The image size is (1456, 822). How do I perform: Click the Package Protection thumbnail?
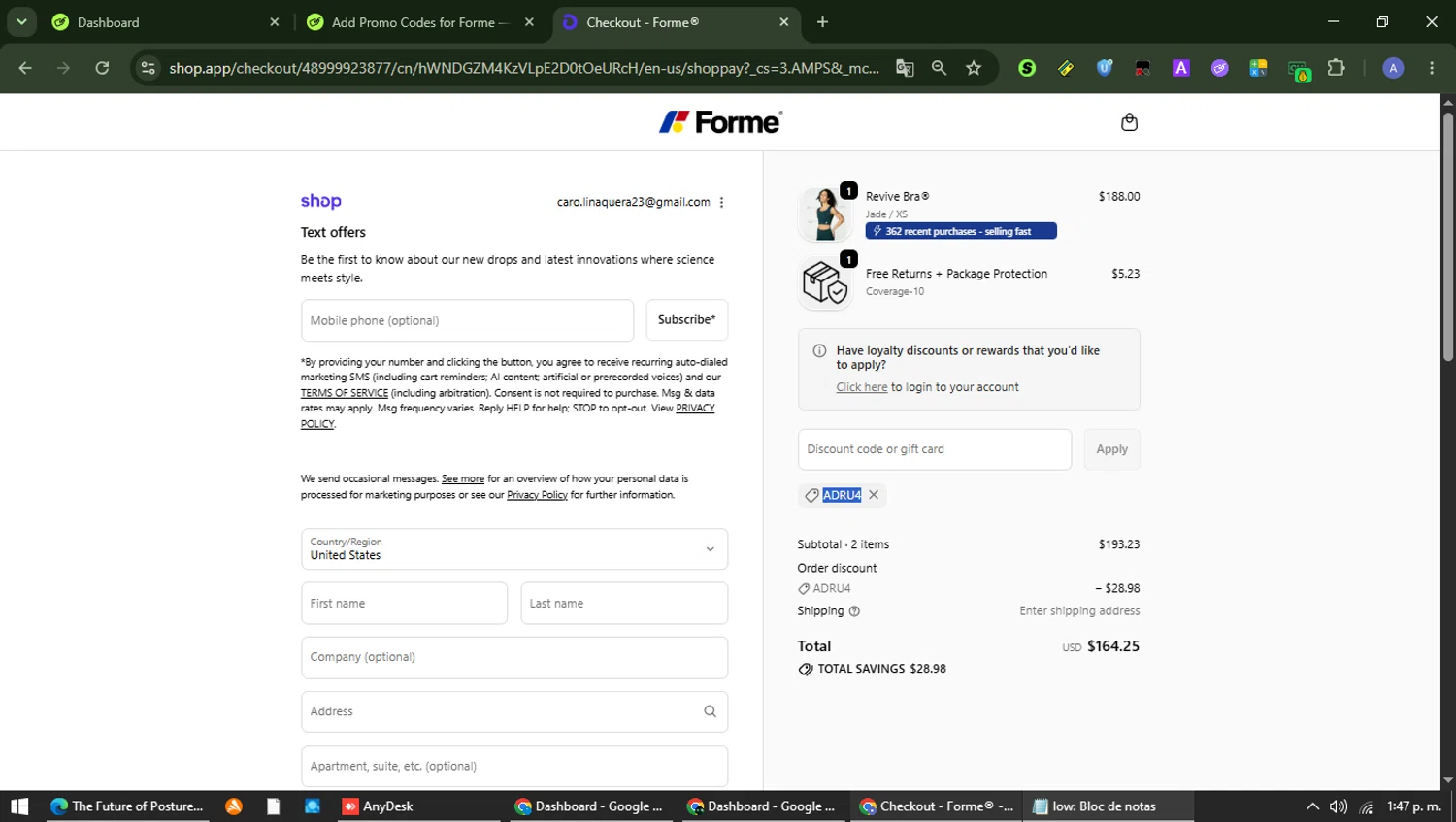click(x=825, y=282)
